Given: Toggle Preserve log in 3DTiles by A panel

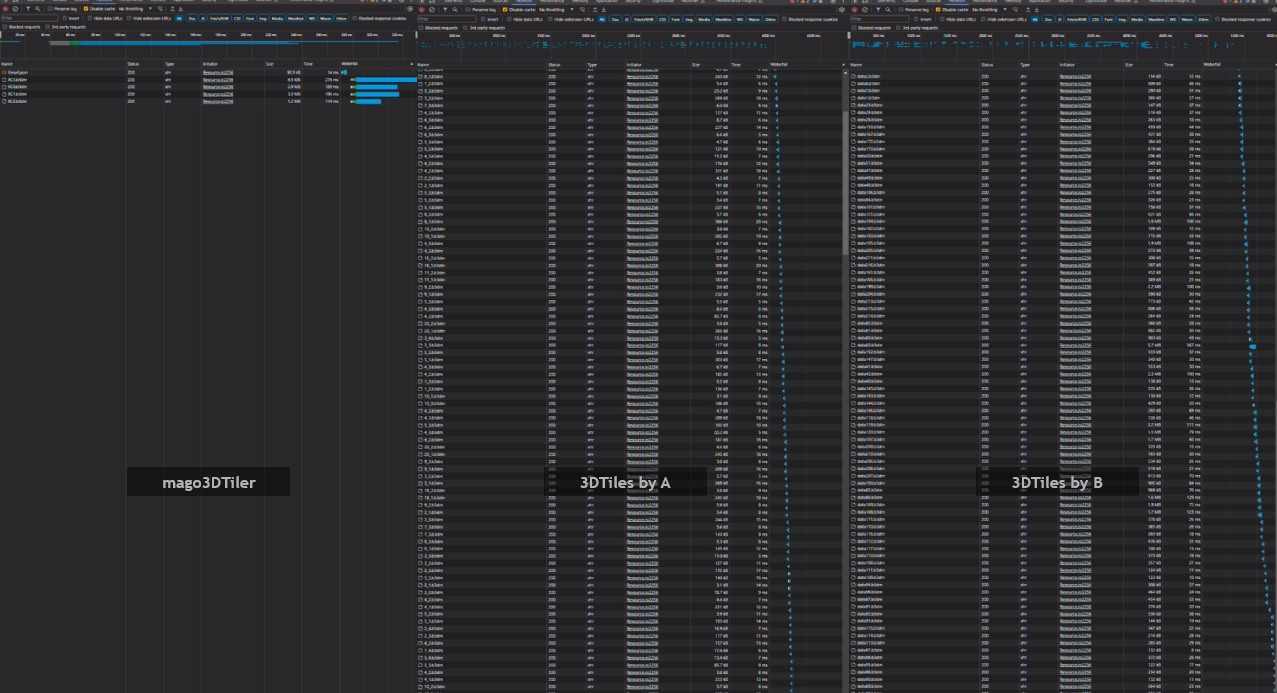Looking at the screenshot, I should coord(468,10).
